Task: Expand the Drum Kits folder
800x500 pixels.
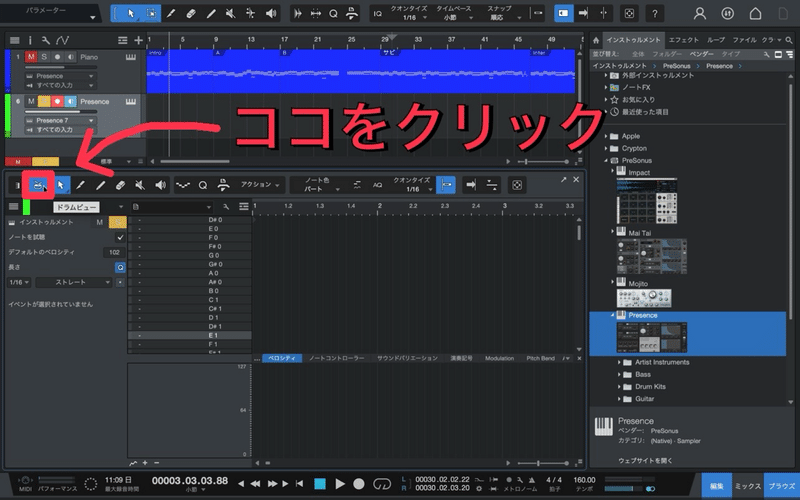Action: [619, 387]
